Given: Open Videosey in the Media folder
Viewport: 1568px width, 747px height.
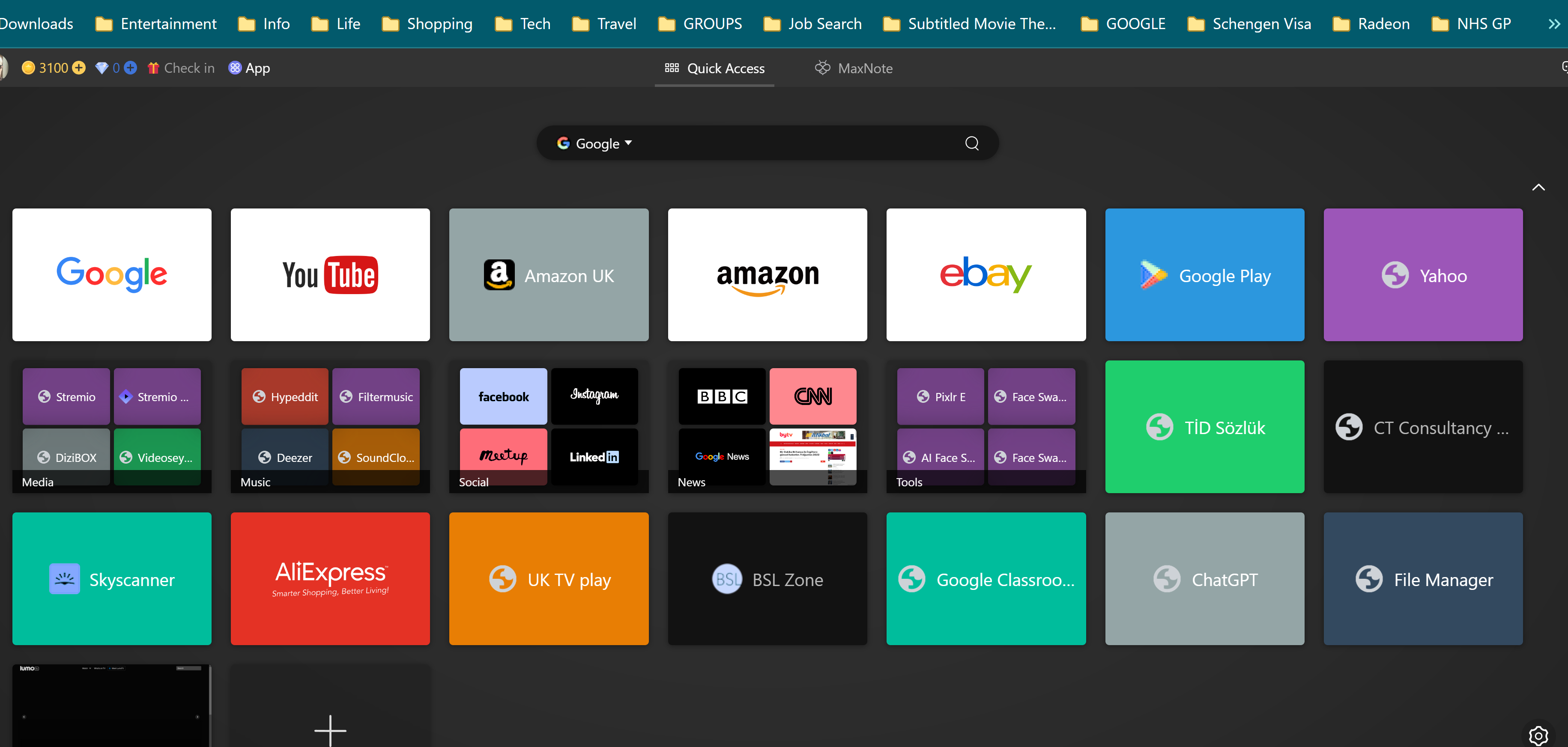Looking at the screenshot, I should coord(157,456).
